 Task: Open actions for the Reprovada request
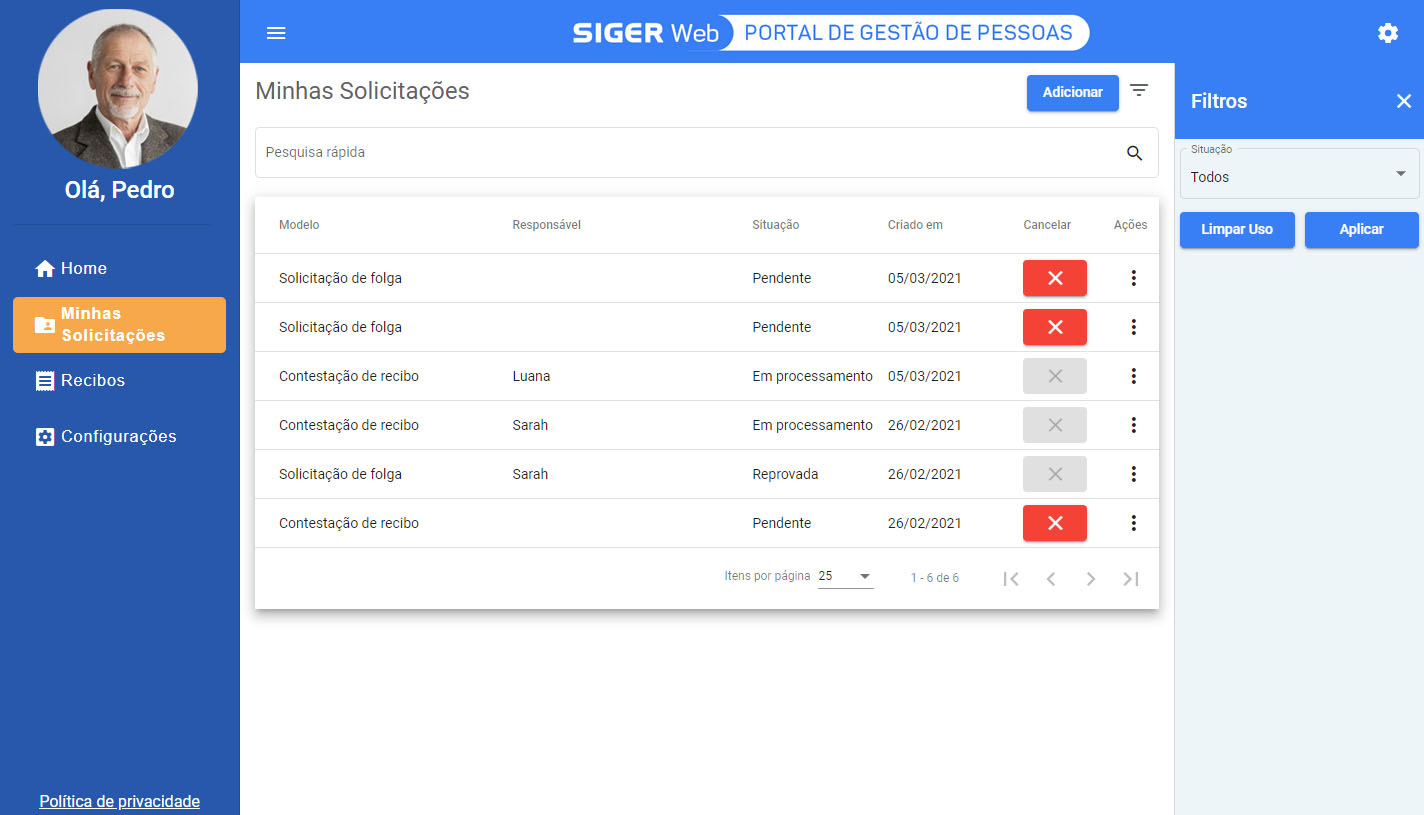click(x=1133, y=474)
